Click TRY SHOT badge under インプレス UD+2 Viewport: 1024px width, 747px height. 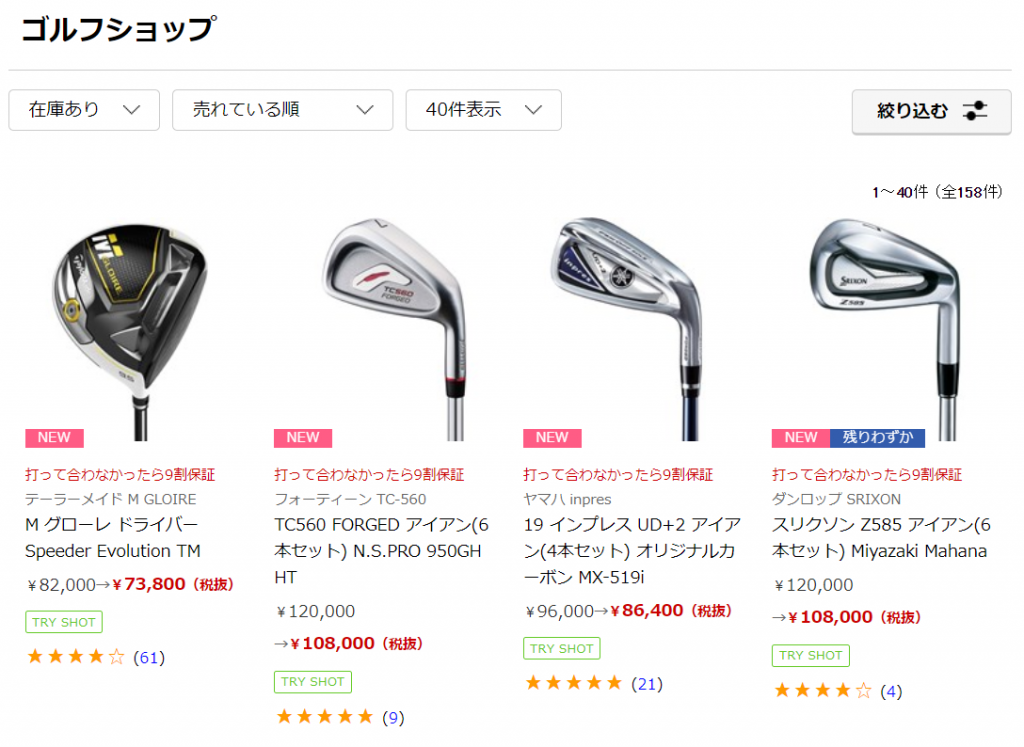(x=562, y=648)
